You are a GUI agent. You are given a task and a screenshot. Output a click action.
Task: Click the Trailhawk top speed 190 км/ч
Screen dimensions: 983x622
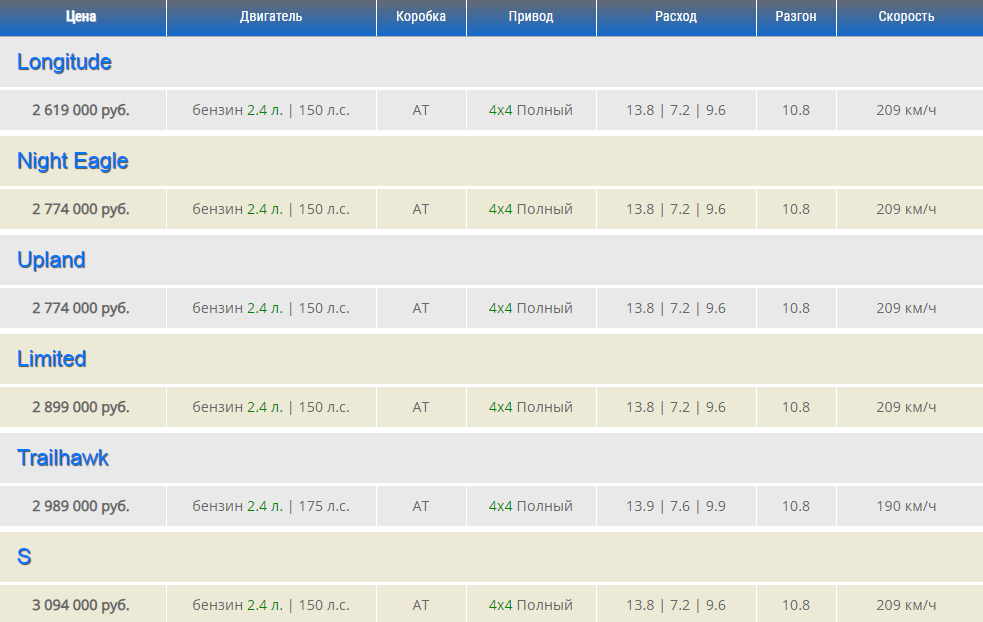907,507
